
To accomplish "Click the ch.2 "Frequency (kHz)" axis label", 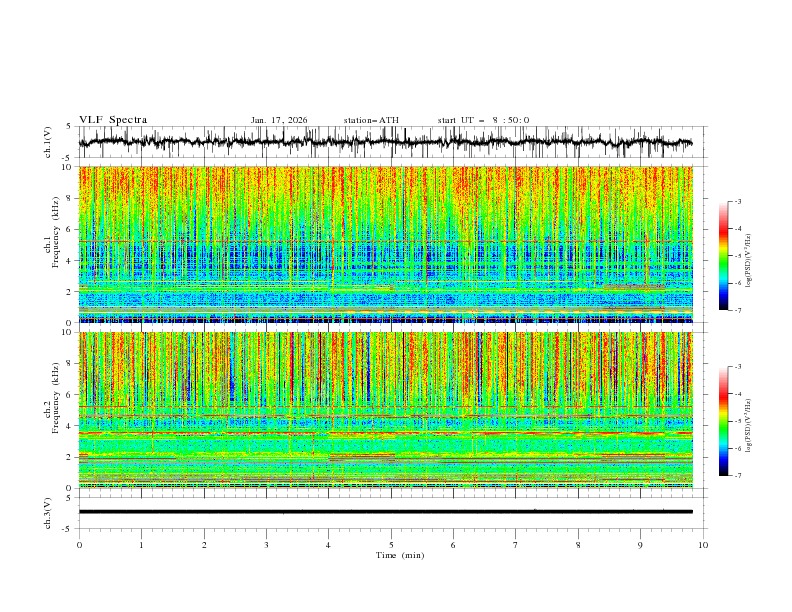I will 56,398.
